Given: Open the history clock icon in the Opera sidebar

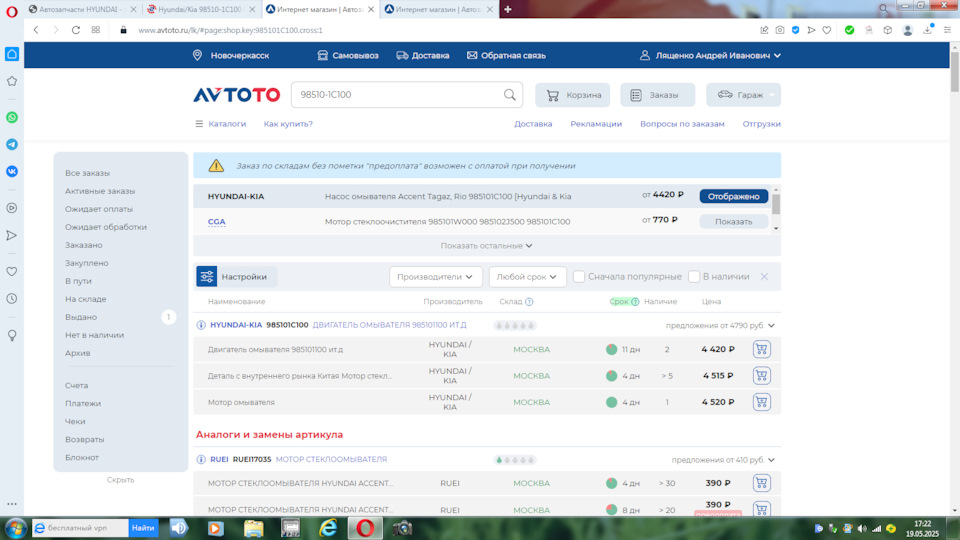Looking at the screenshot, I should [x=12, y=299].
